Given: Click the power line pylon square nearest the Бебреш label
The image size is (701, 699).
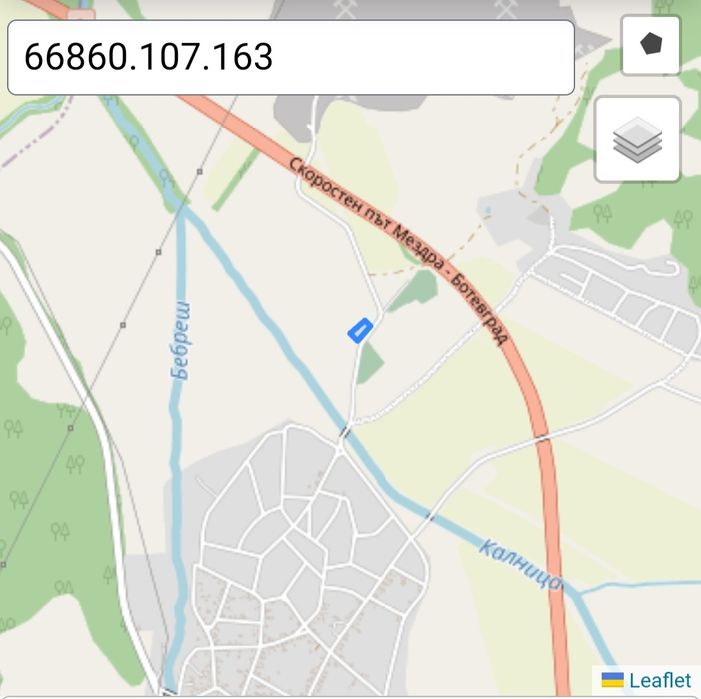Looking at the screenshot, I should pos(123,325).
